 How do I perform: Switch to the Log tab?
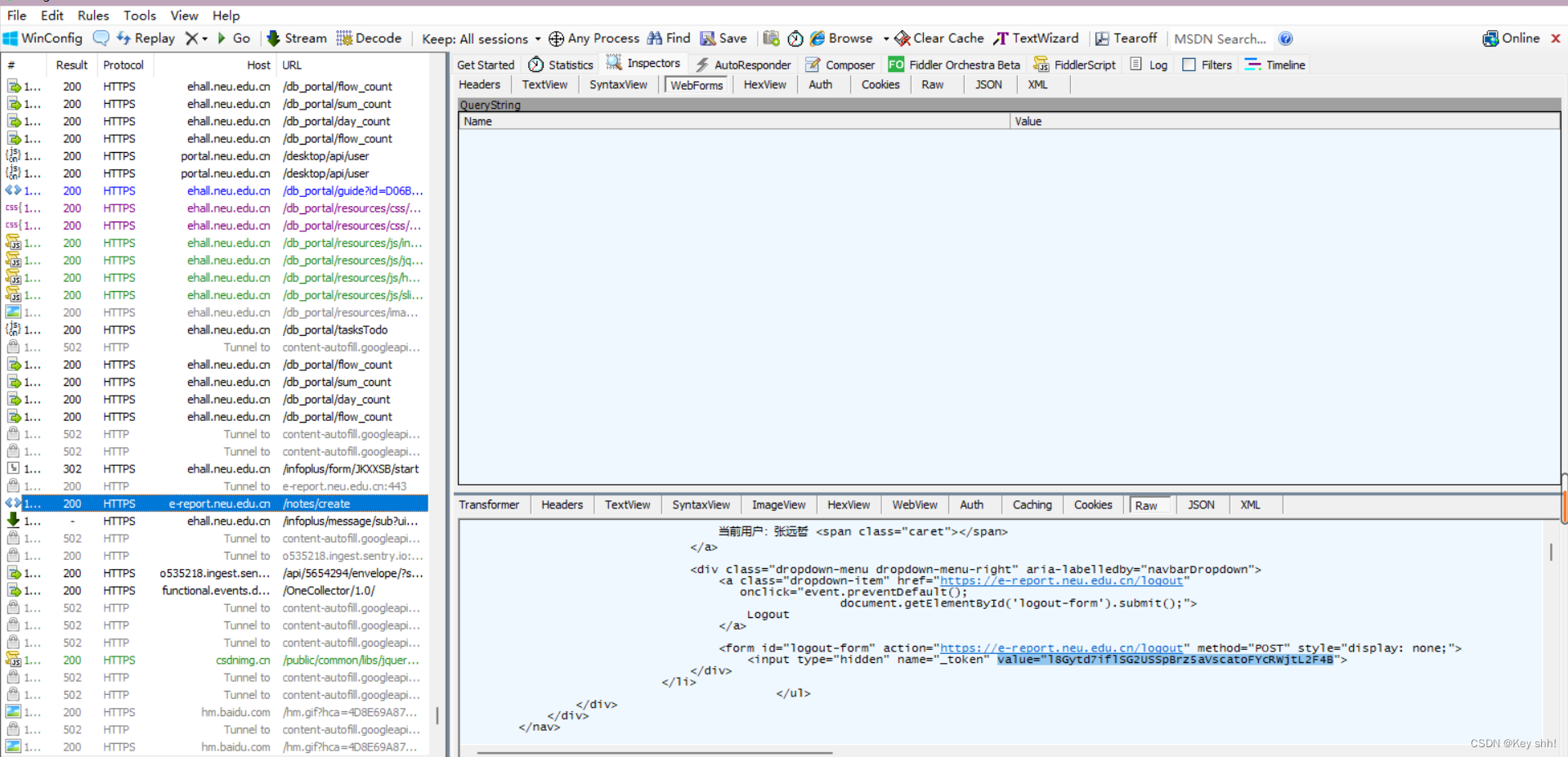[1149, 65]
